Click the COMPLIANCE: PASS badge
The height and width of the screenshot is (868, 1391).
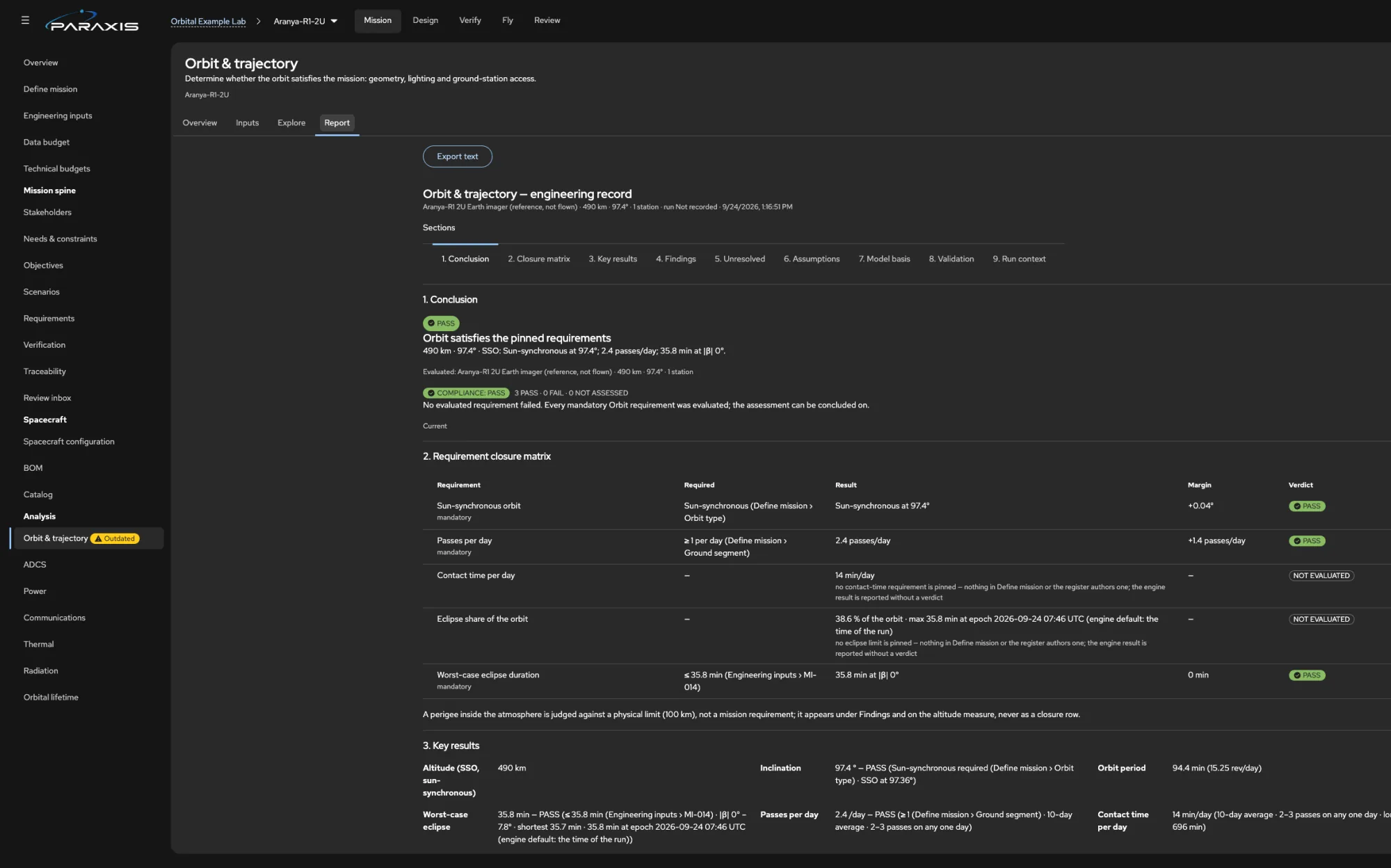point(466,393)
